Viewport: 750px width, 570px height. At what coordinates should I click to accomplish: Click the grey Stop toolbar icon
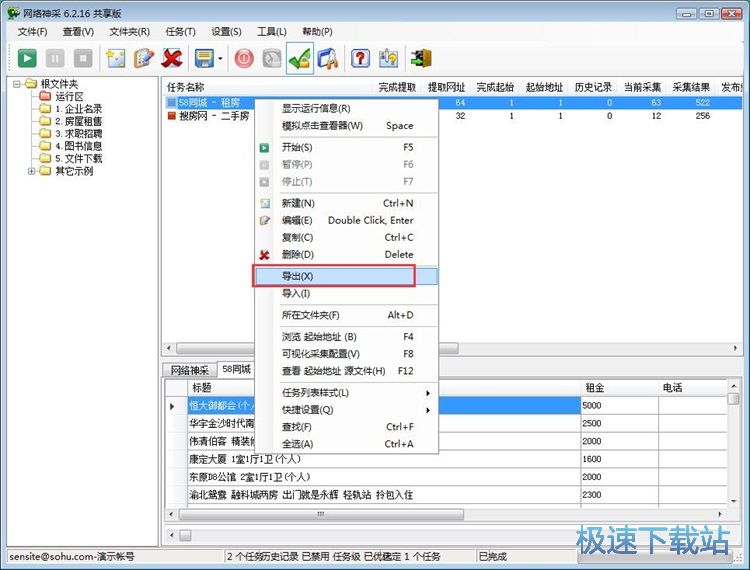[x=83, y=58]
